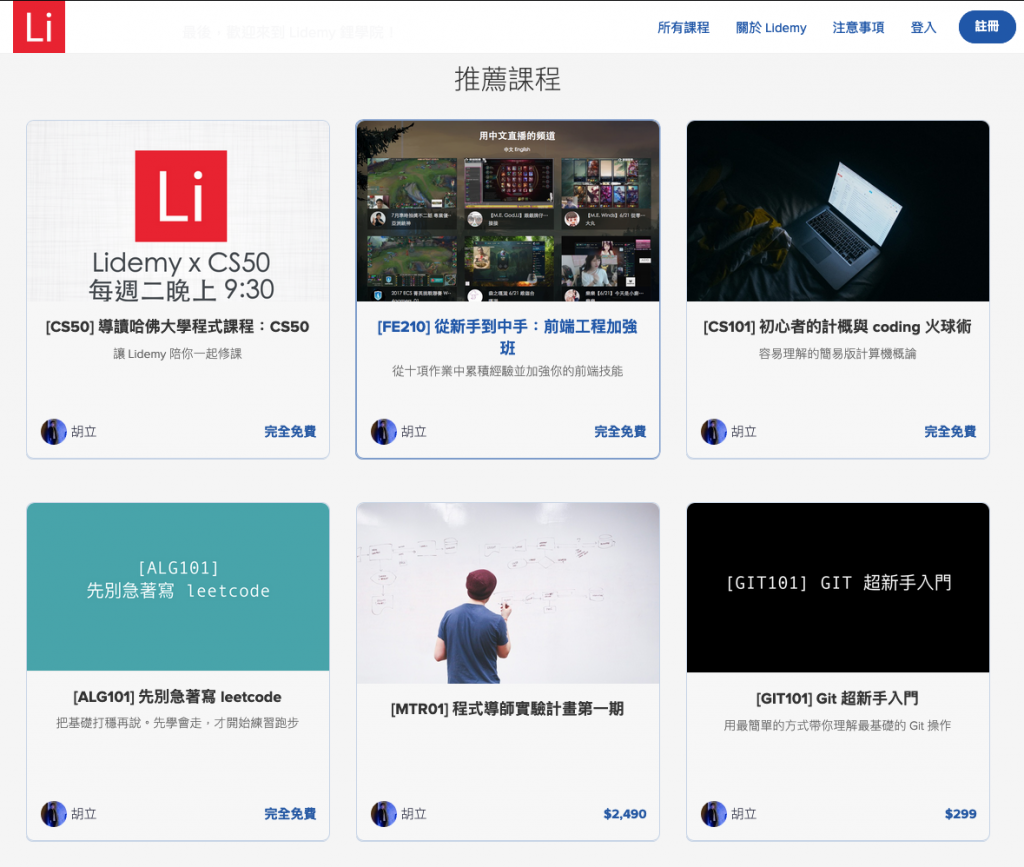Click the title [CS50] 導讀哈佛大學程式課程：CS50
1024x867 pixels.
[x=178, y=326]
